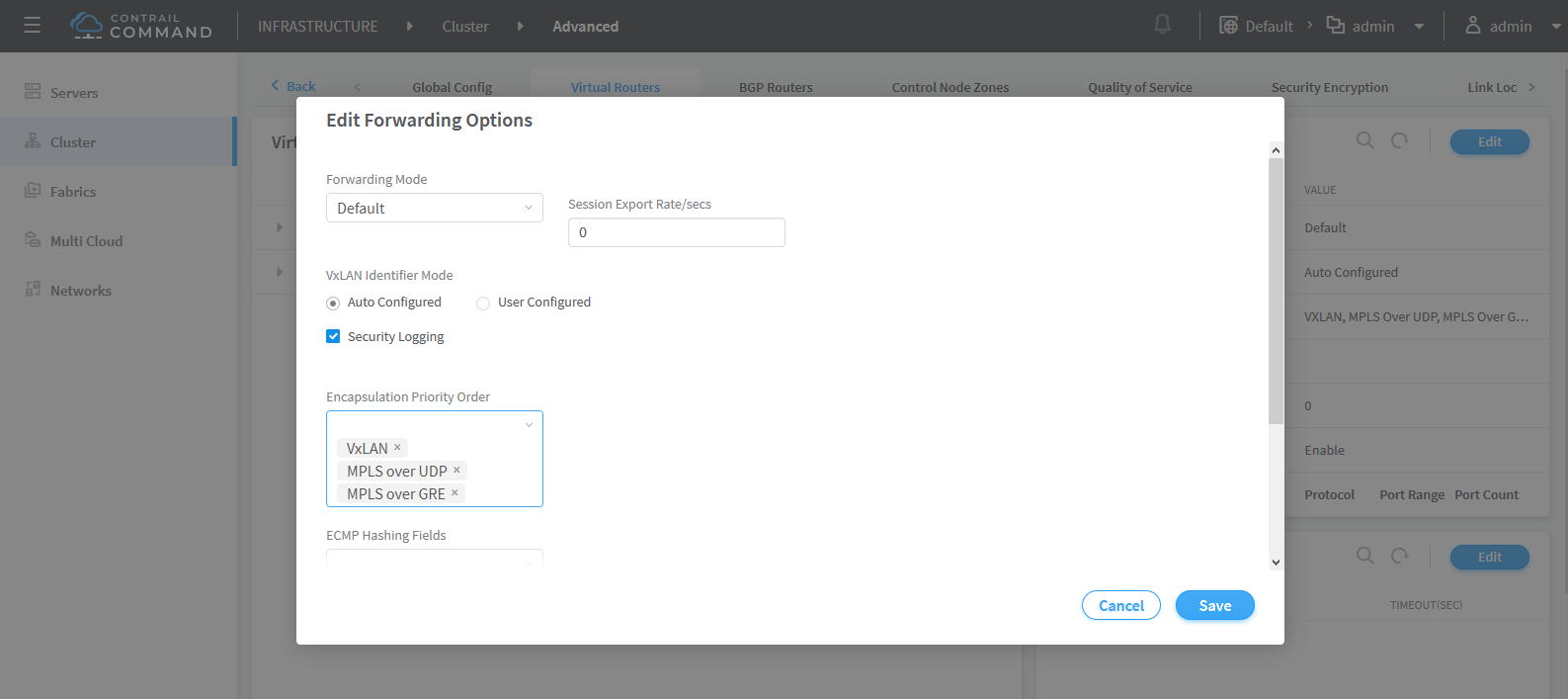Uncheck the Security Logging checkbox
Image resolution: width=1568 pixels, height=699 pixels.
point(333,336)
